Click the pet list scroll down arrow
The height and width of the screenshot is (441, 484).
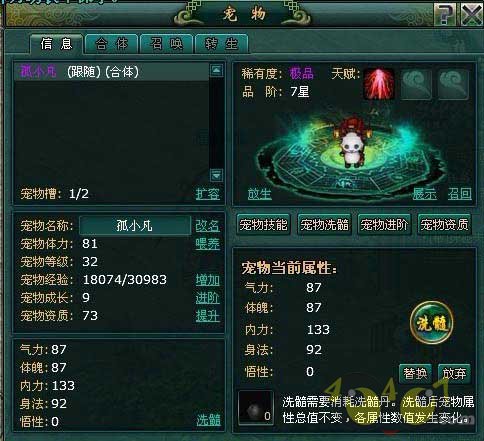coord(217,175)
